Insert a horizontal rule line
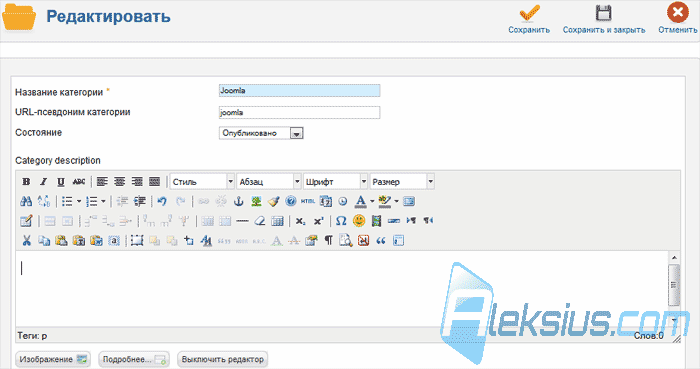The width and height of the screenshot is (700, 369). click(242, 221)
